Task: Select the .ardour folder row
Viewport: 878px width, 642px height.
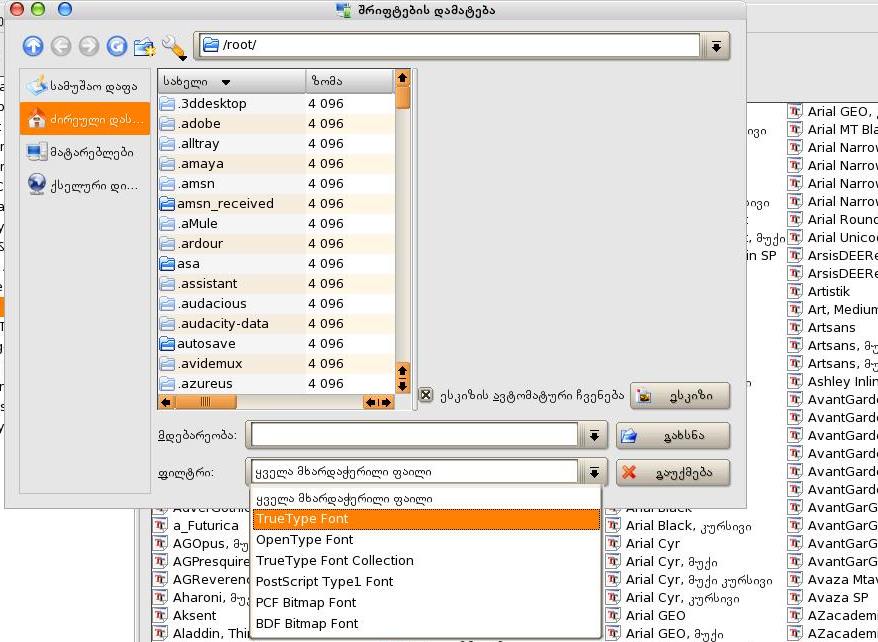Action: pos(277,243)
